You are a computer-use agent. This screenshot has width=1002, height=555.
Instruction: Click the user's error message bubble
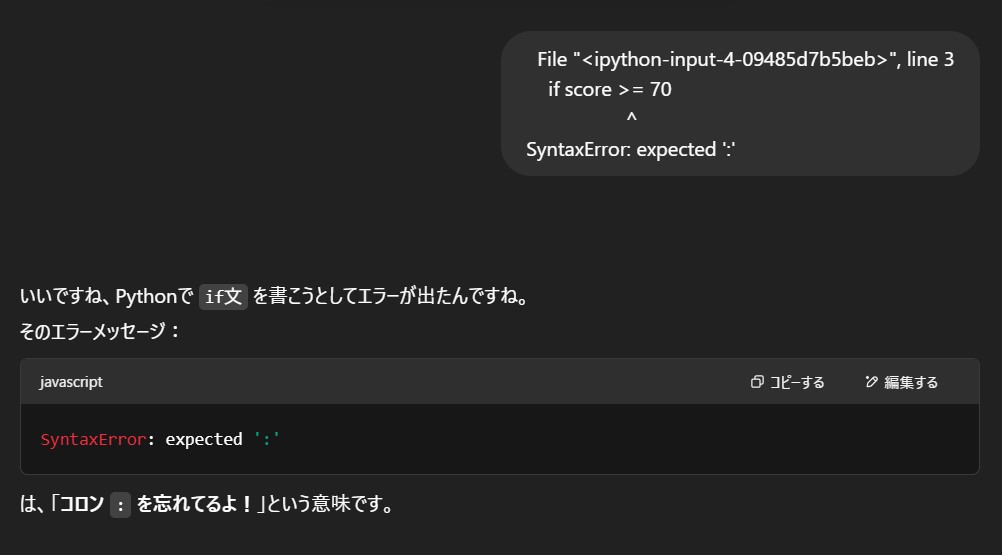[740, 104]
